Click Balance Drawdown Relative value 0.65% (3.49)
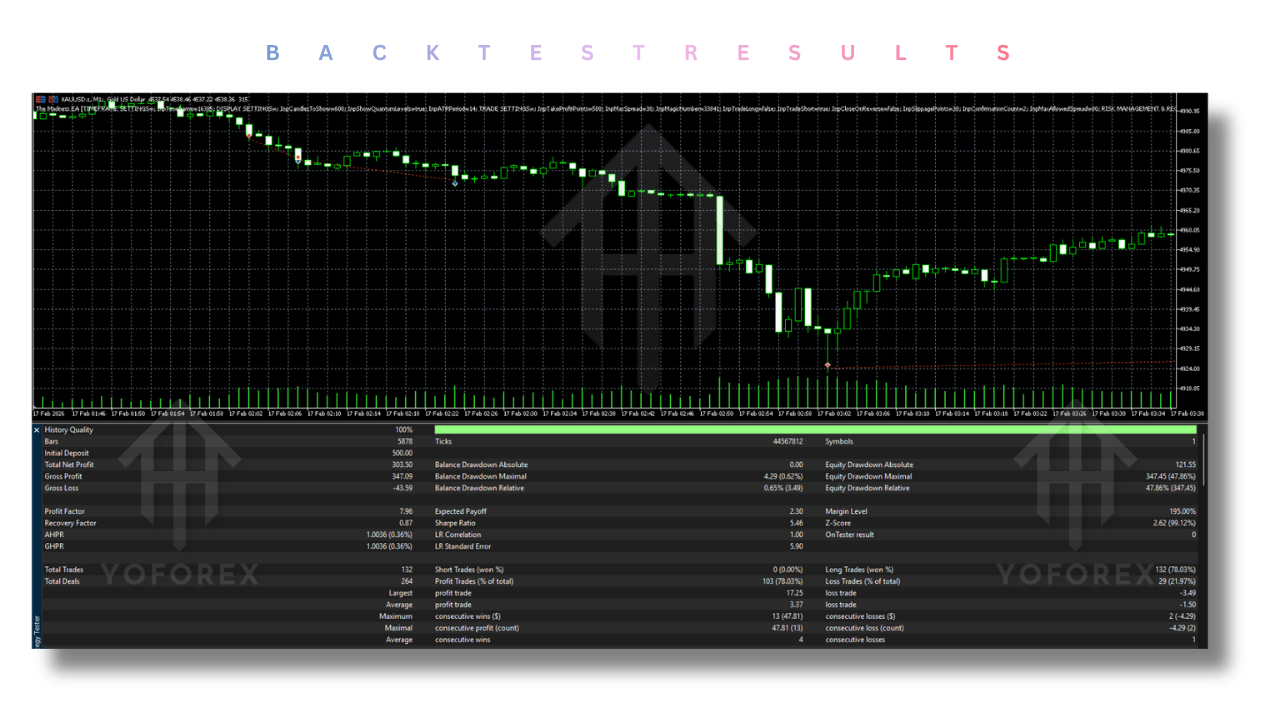Image resolution: width=1280 pixels, height=720 pixels. click(783, 488)
